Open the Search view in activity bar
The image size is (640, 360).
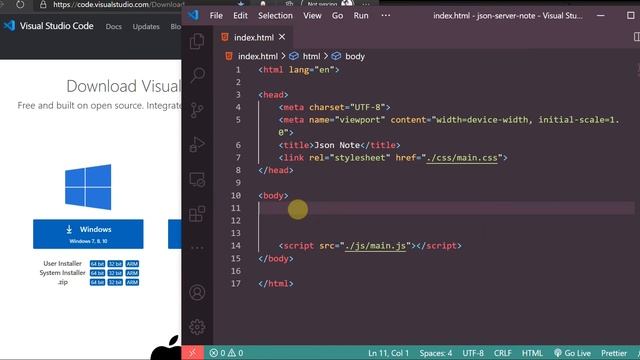click(x=197, y=76)
